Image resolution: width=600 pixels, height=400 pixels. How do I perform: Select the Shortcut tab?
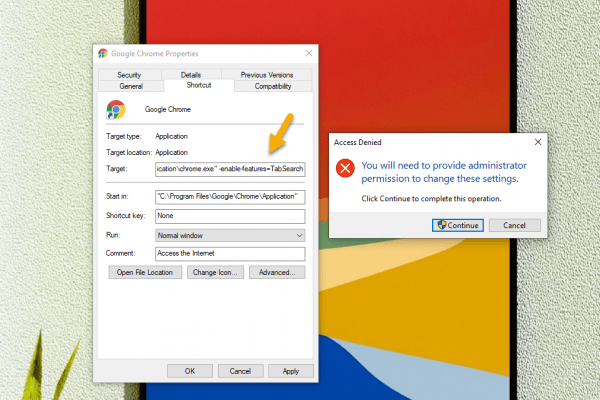(199, 85)
